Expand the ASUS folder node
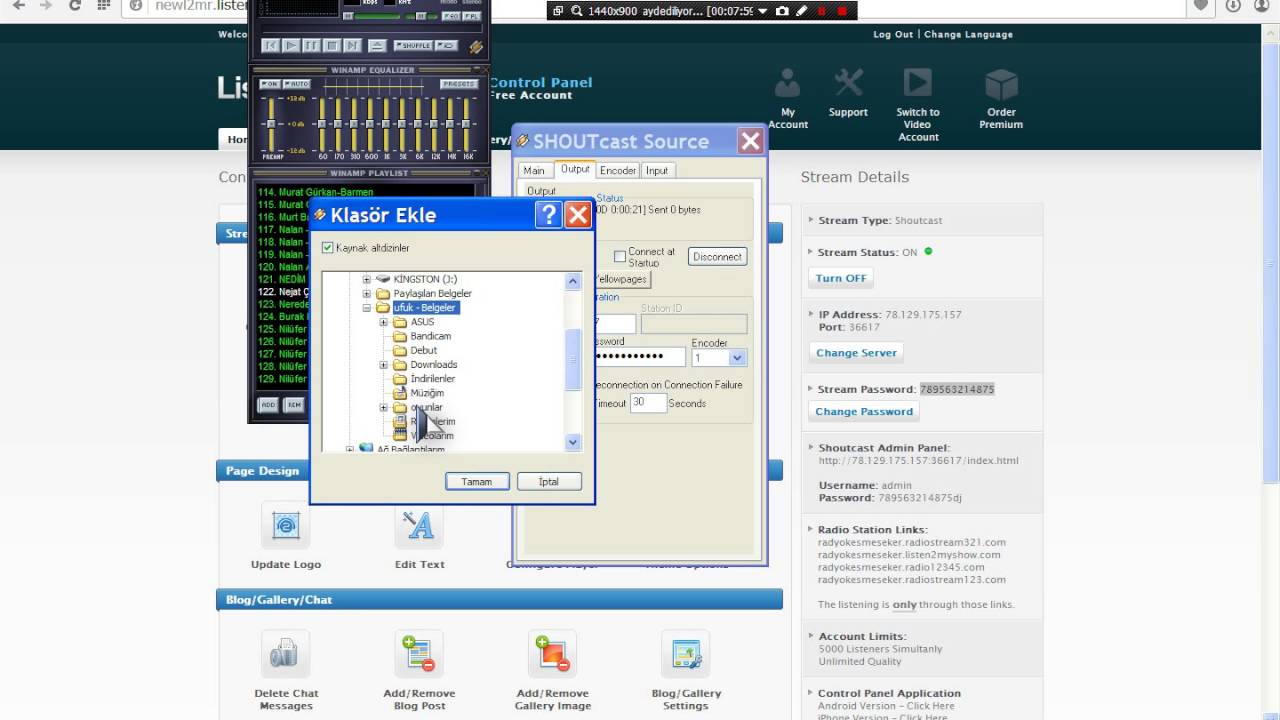1280x720 pixels. pos(384,322)
